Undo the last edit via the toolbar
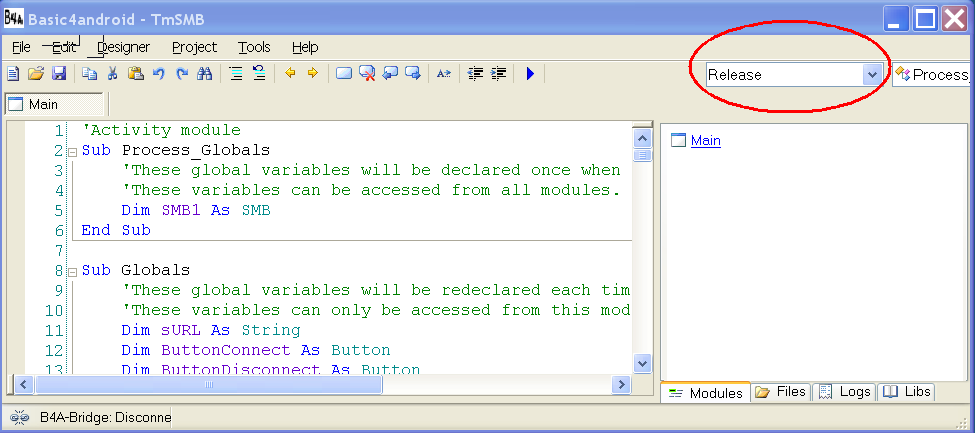Screen dimensions: 975x433 click(x=159, y=74)
